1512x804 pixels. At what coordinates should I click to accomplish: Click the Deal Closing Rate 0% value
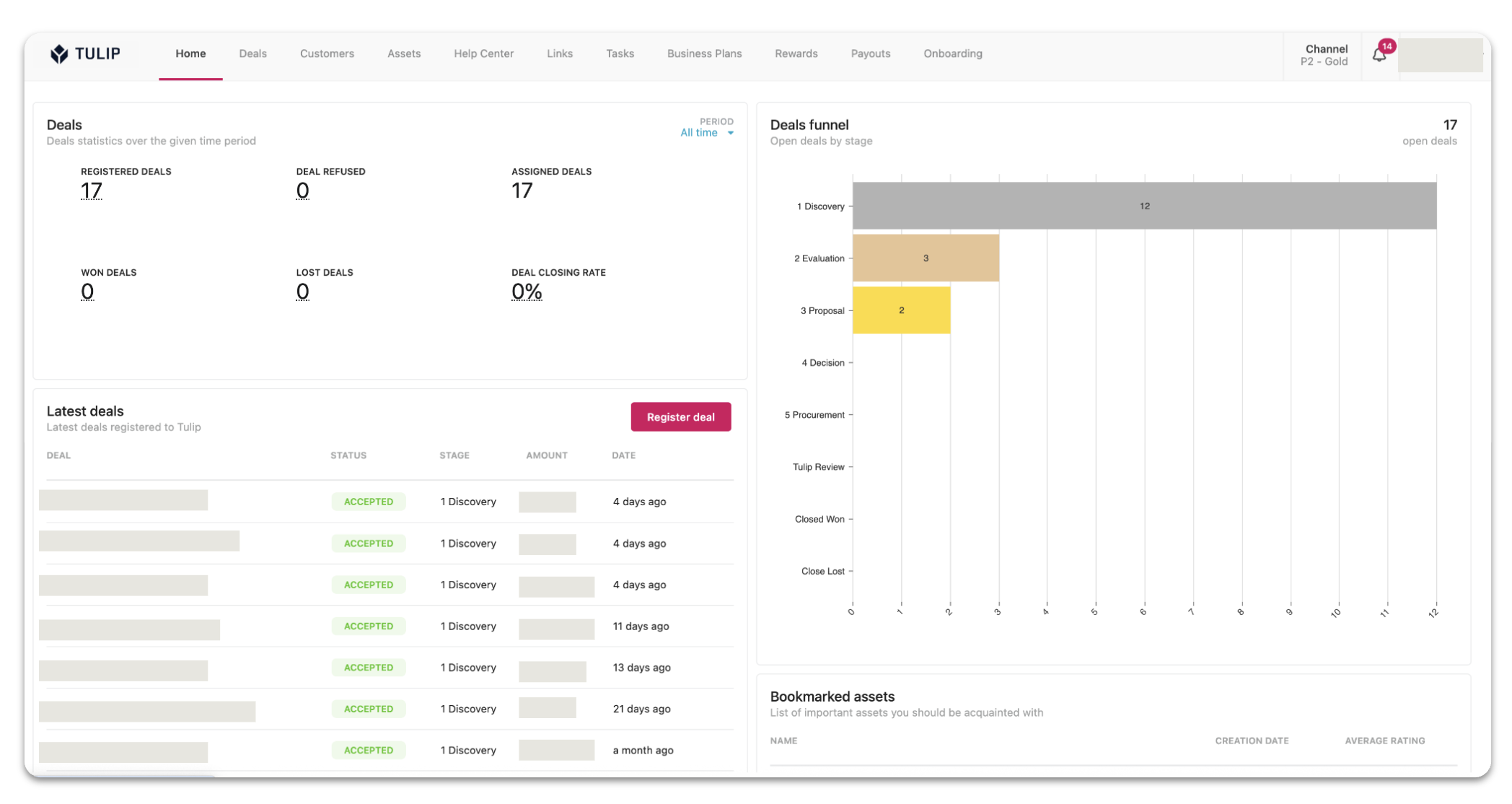tap(527, 292)
